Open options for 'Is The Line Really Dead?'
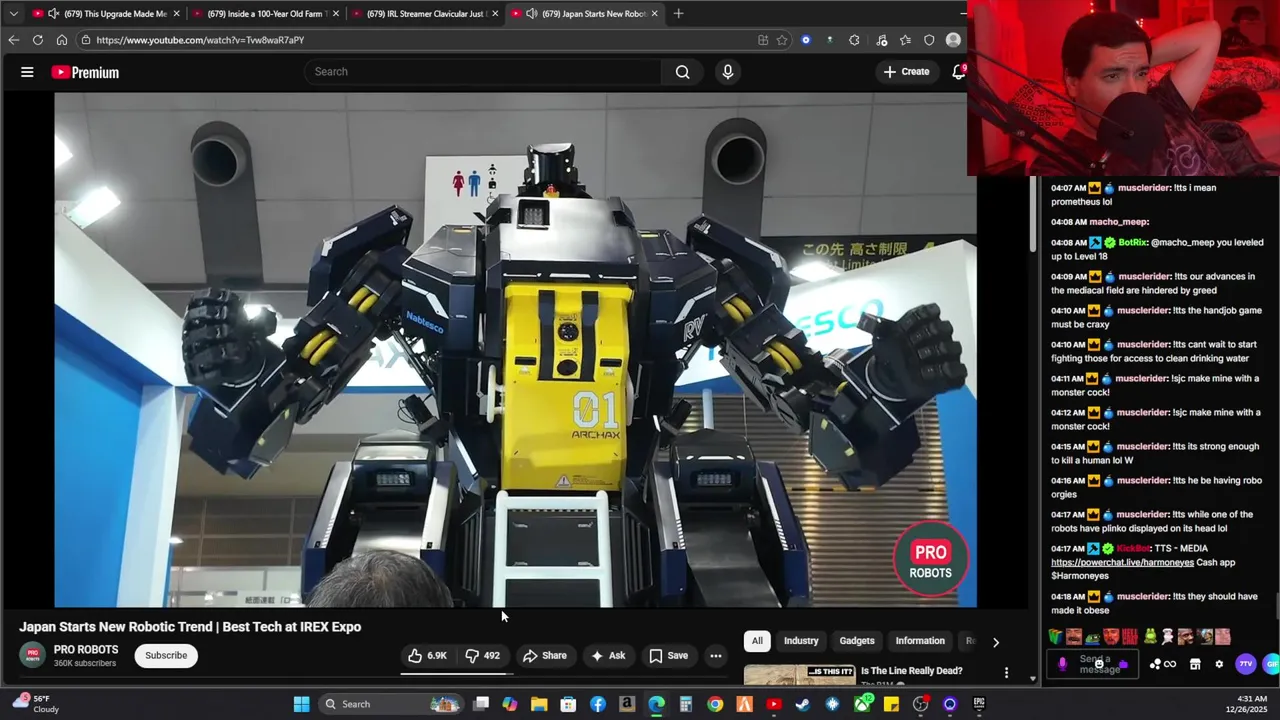Screen dimensions: 1280x720 pos(1006,673)
